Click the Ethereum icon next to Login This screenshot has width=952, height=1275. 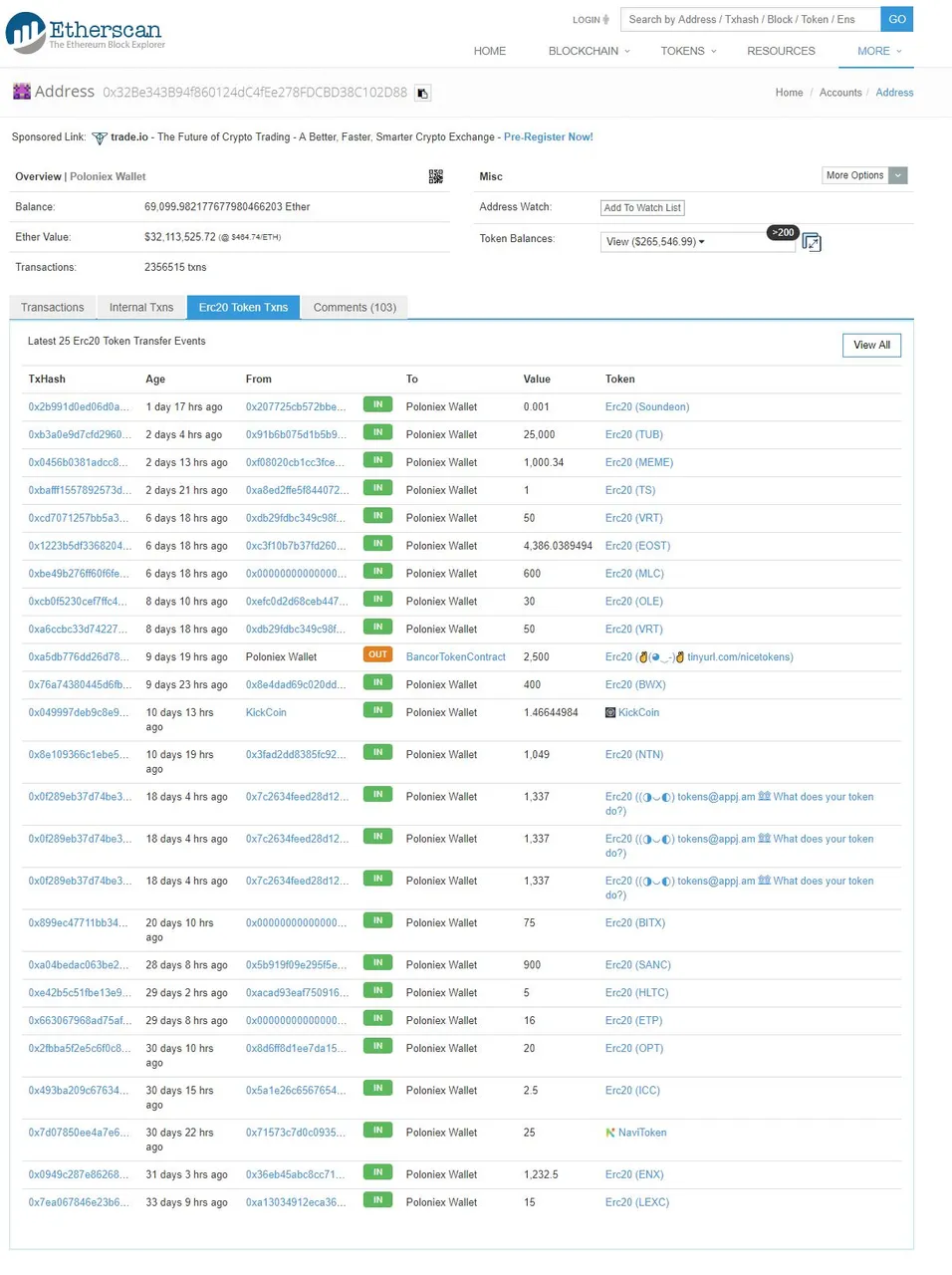pos(606,20)
